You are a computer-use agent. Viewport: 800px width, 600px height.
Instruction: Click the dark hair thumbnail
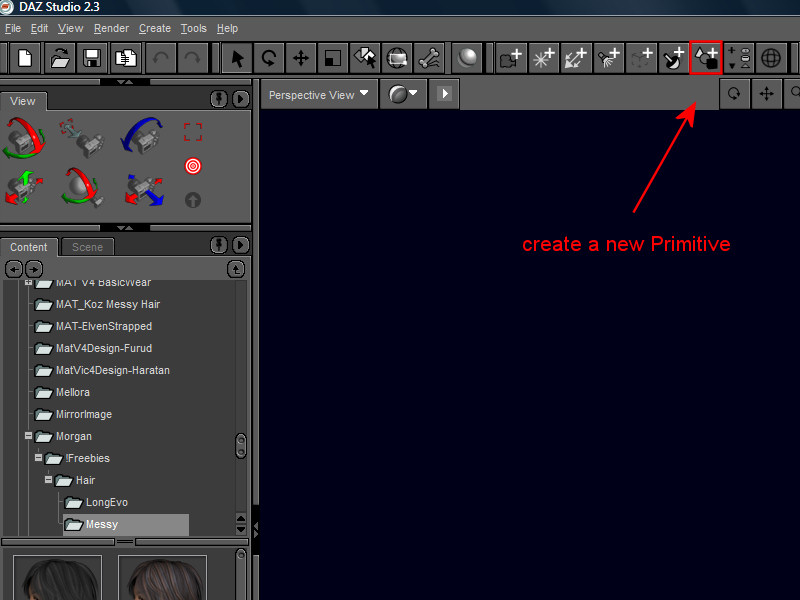tap(58, 578)
